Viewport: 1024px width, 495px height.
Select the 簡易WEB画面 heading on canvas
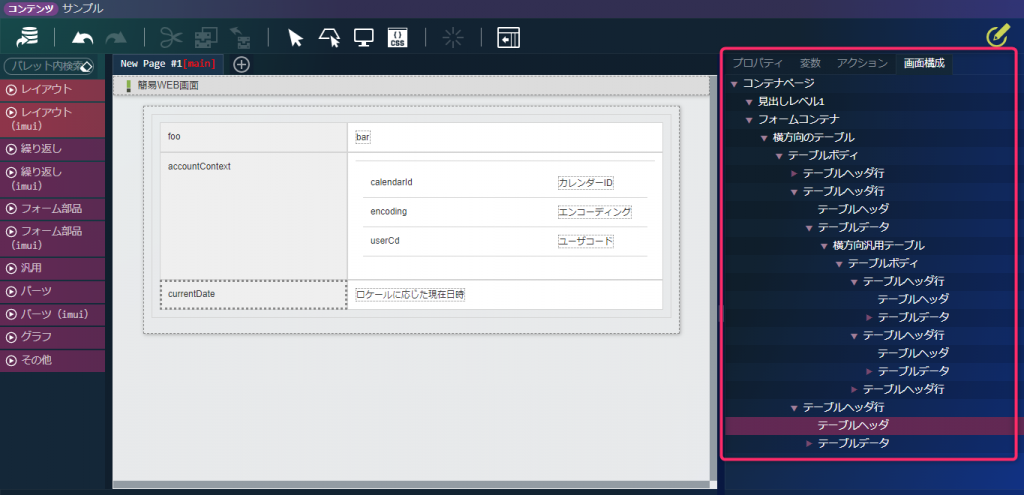tap(411, 86)
